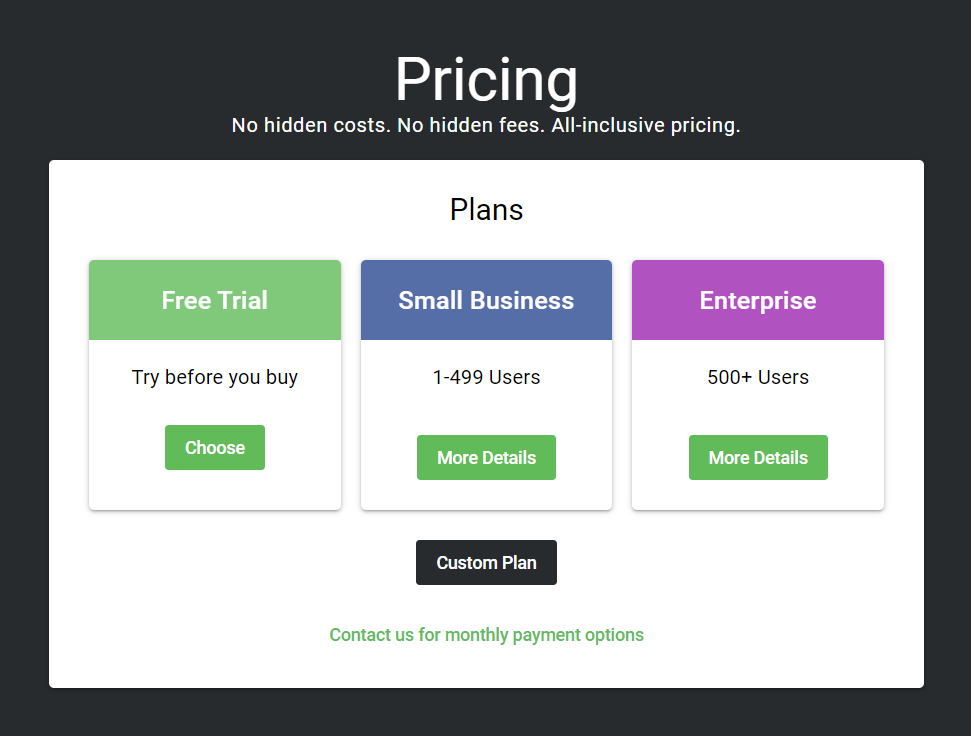Open More Details for Enterprise plan

point(758,457)
